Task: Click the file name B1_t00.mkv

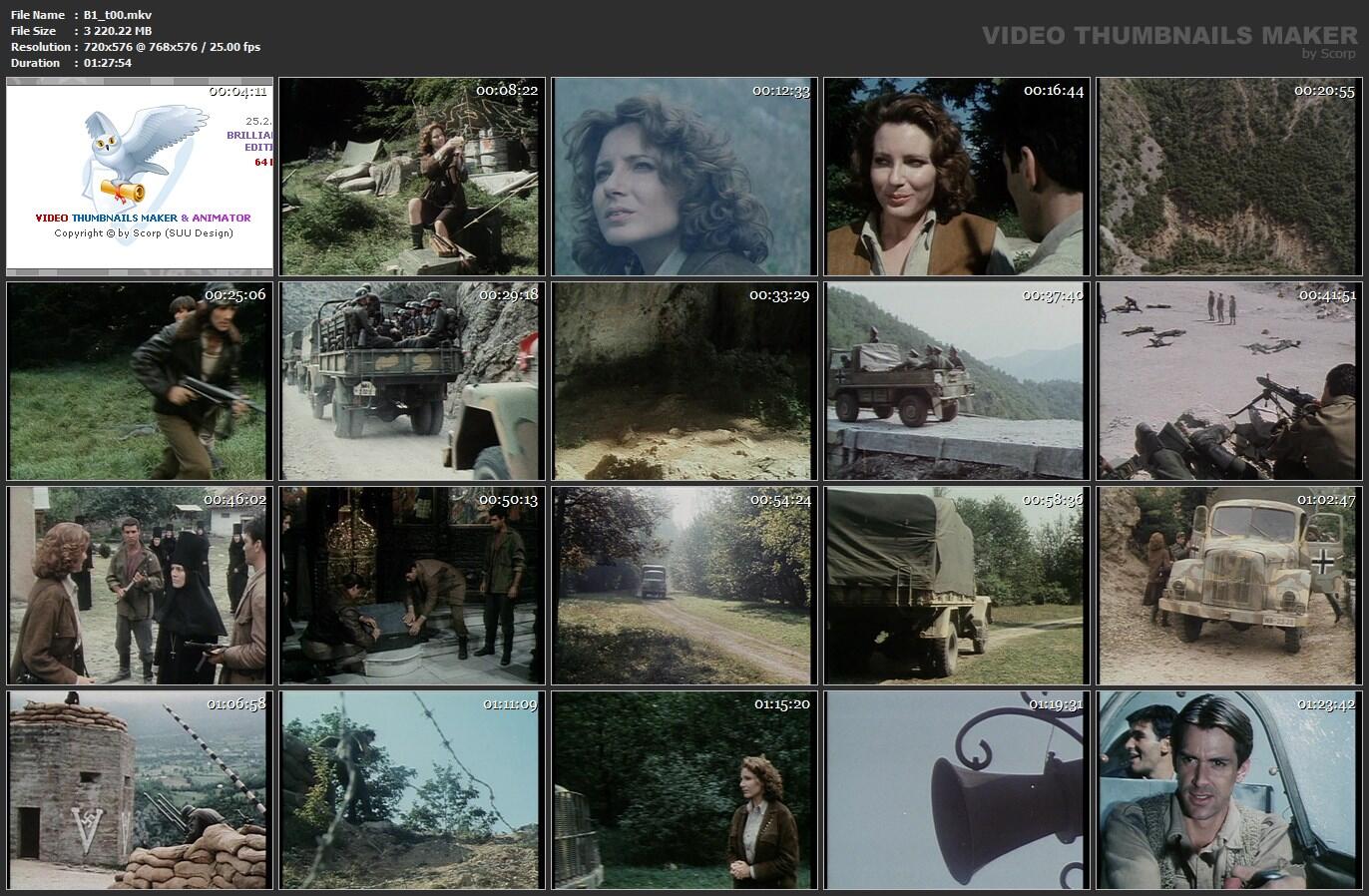Action: [x=118, y=15]
